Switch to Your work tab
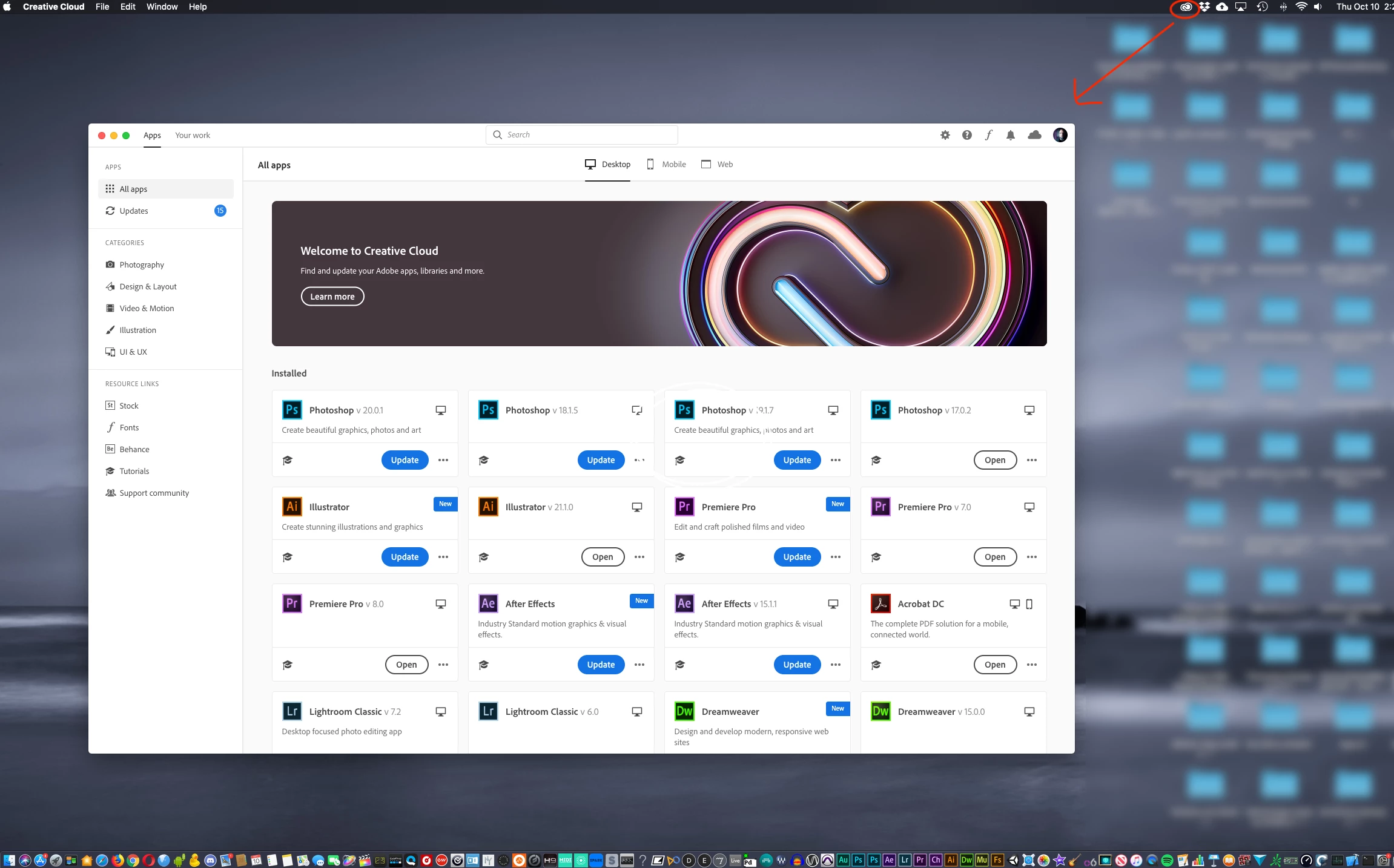This screenshot has height=868, width=1394. 193,135
